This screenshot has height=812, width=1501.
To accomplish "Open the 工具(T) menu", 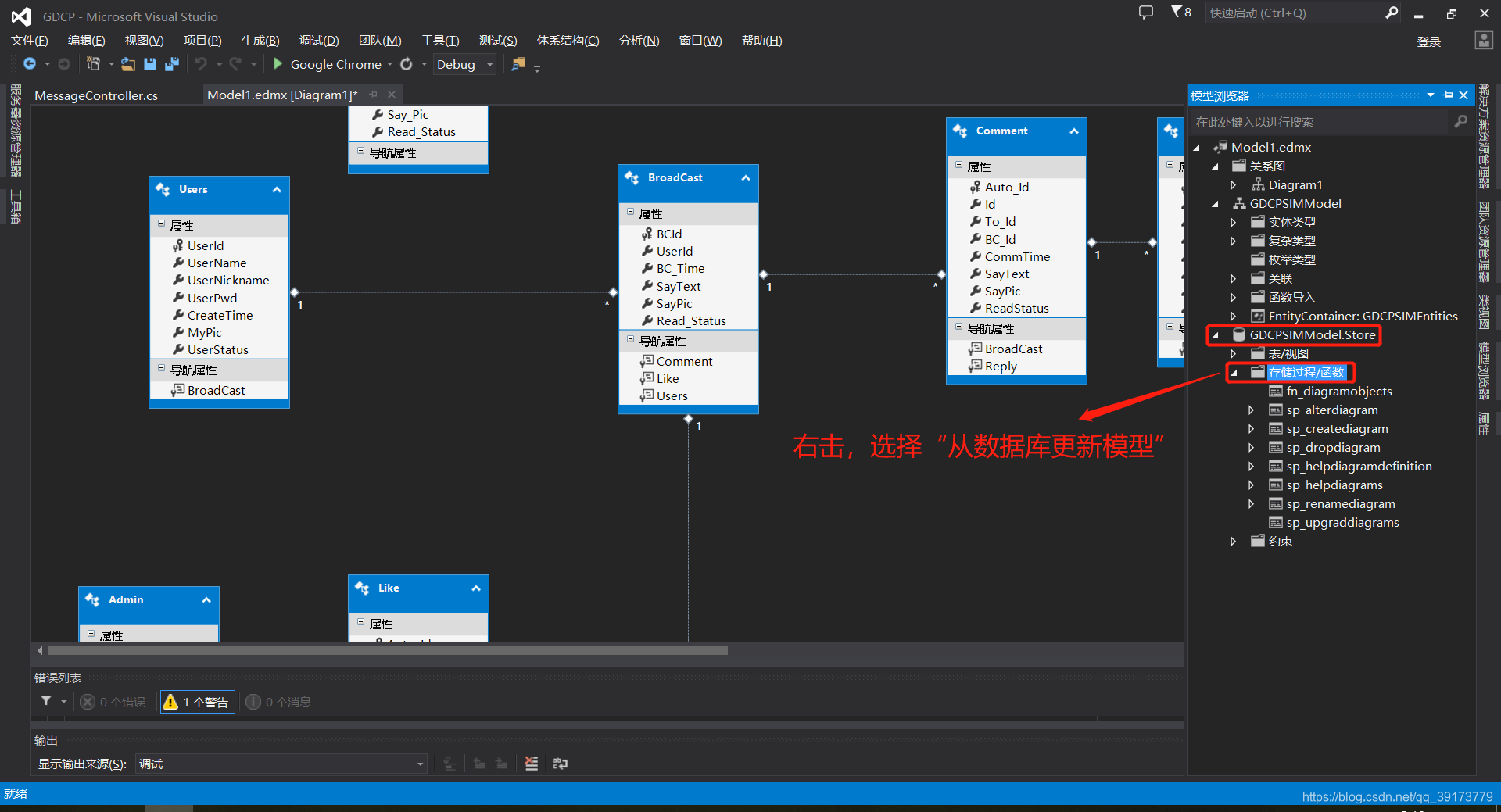I will tap(440, 41).
